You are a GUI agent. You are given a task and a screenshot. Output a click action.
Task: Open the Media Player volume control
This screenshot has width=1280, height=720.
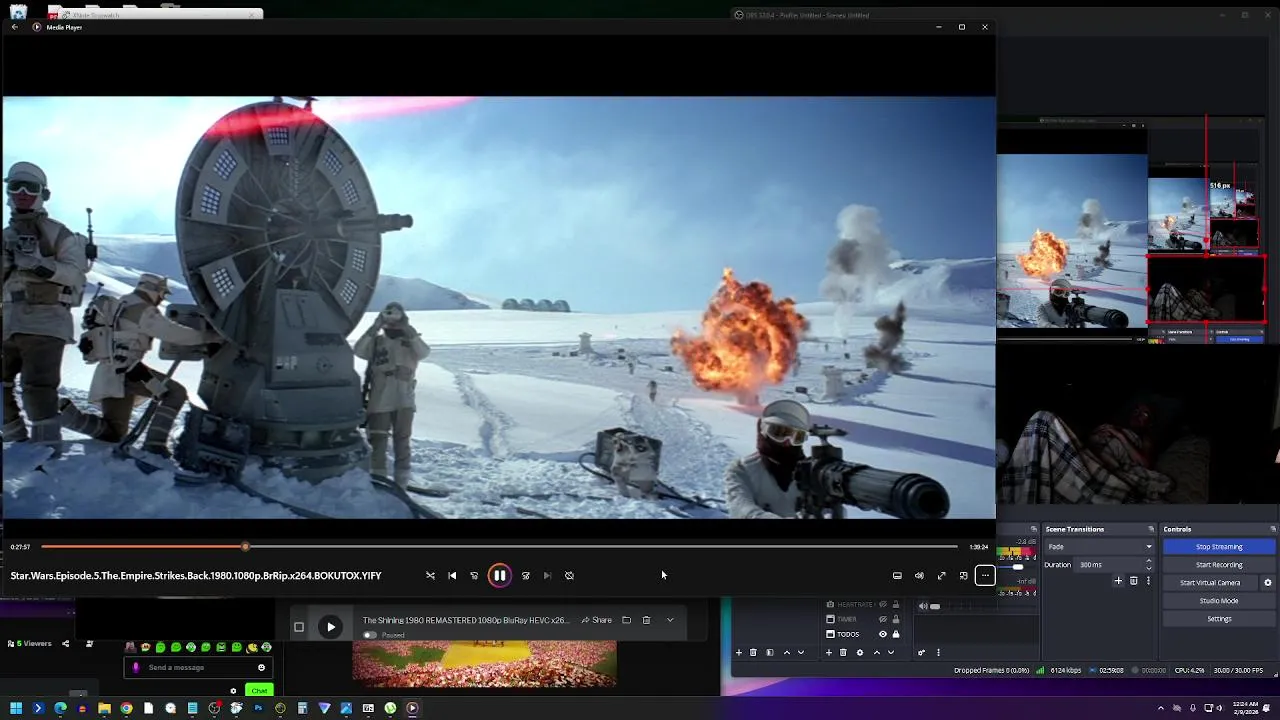(919, 575)
